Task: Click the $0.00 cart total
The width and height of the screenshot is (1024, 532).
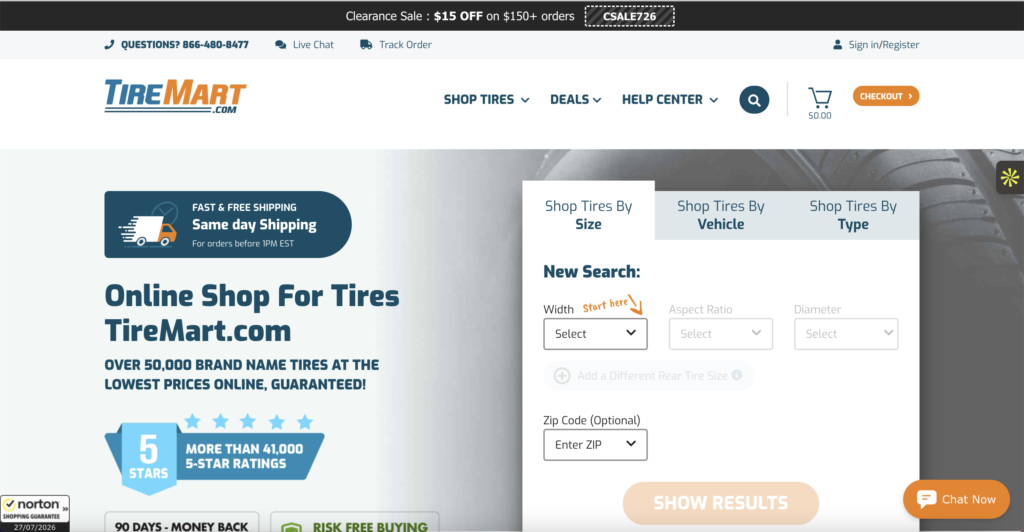Action: 820,116
